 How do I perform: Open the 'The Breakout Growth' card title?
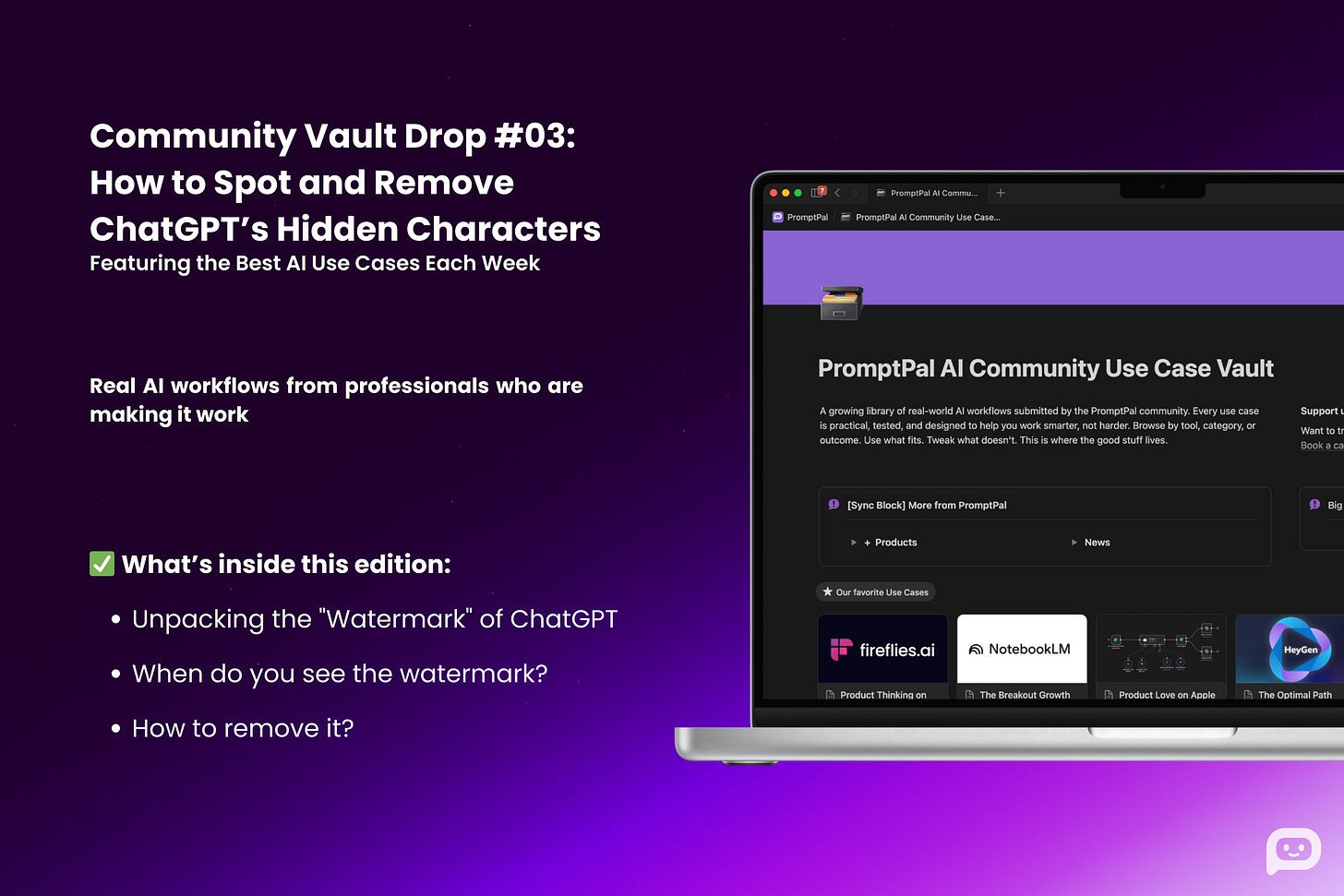[x=1025, y=695]
